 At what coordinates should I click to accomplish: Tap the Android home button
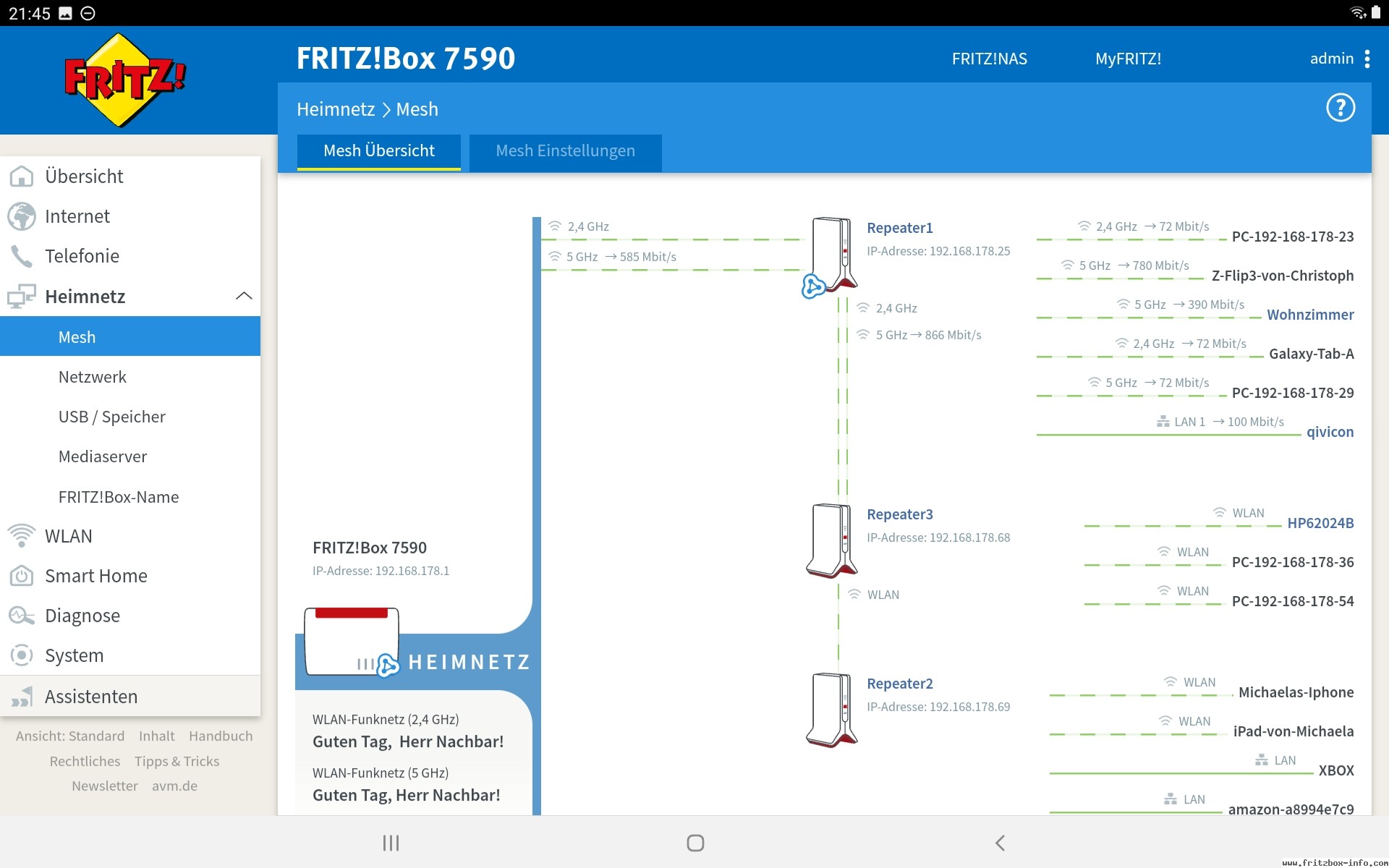pos(695,843)
